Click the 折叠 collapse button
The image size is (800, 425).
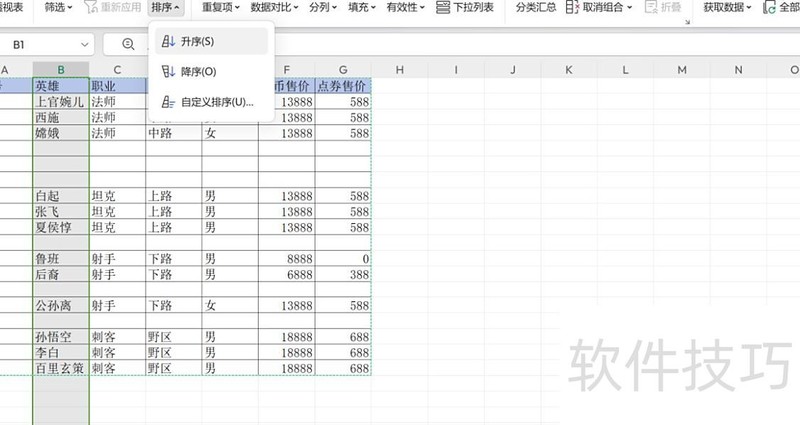point(663,7)
